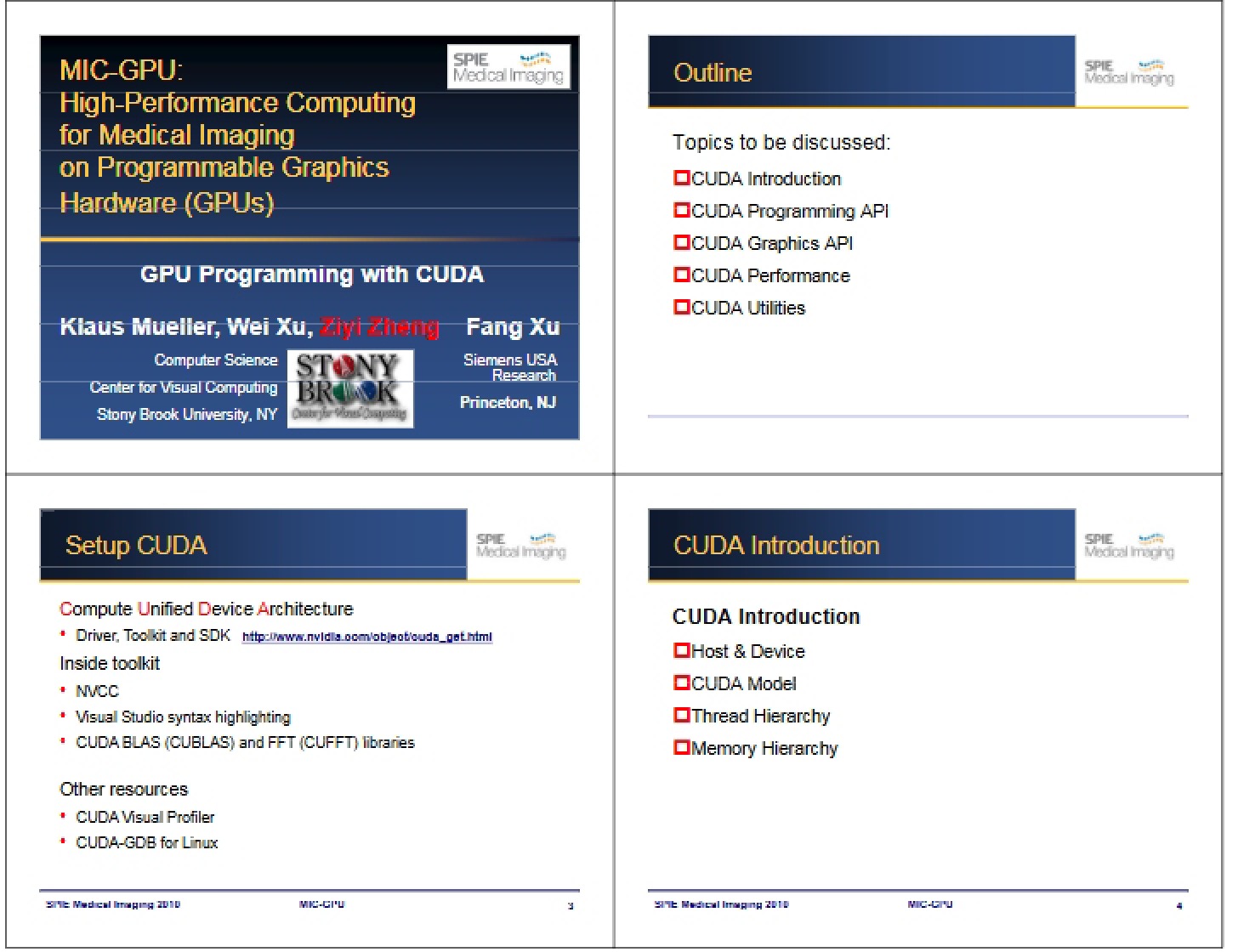Select the 'NVCC' bullet
Viewport: 1238px width, 952px height.
[x=97, y=691]
